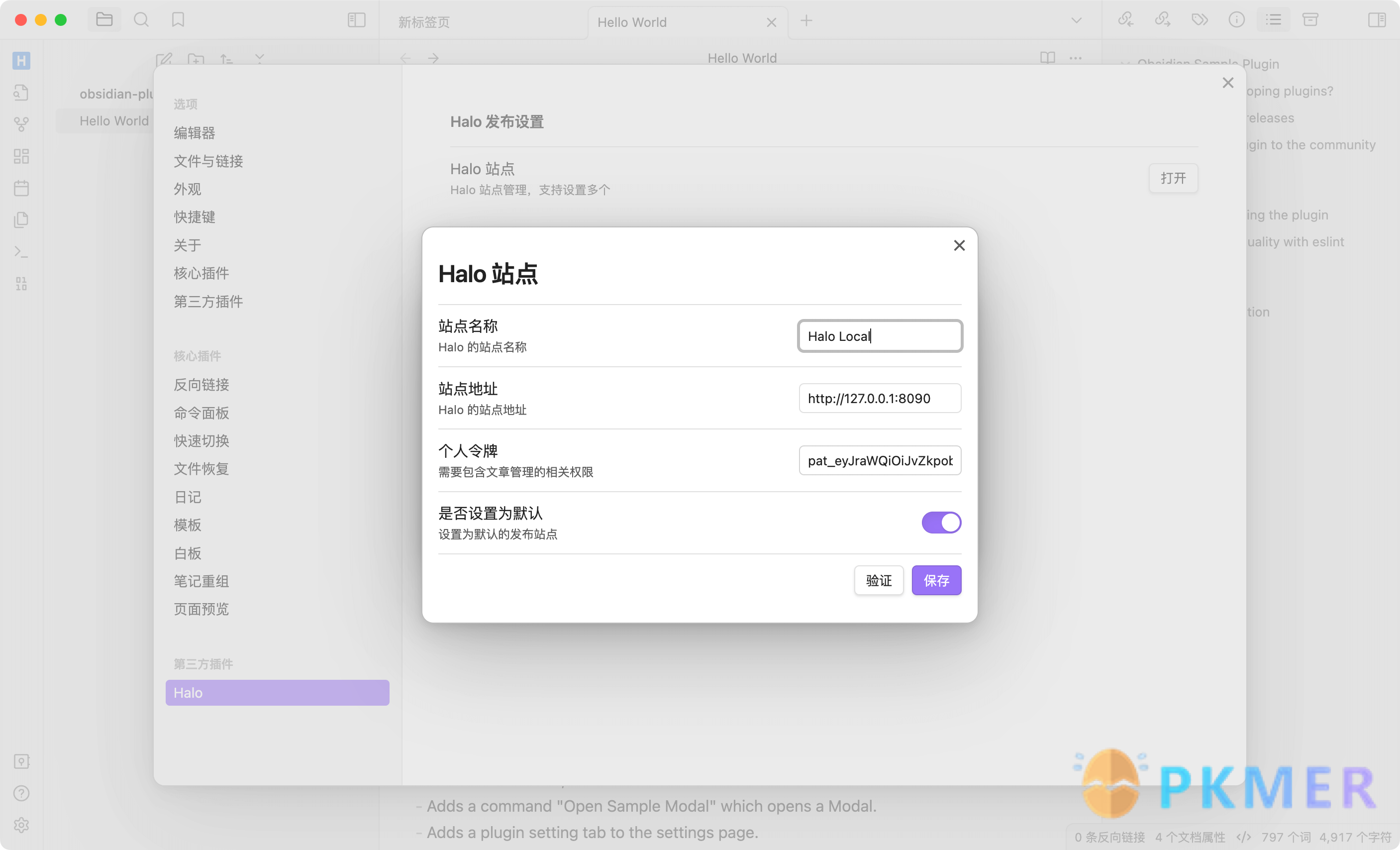Open the command palette terminal icon
The width and height of the screenshot is (1400, 850).
pyautogui.click(x=21, y=252)
